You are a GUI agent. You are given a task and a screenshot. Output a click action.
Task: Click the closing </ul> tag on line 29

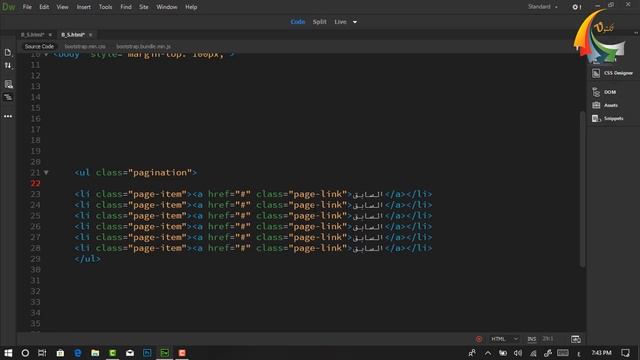87,259
